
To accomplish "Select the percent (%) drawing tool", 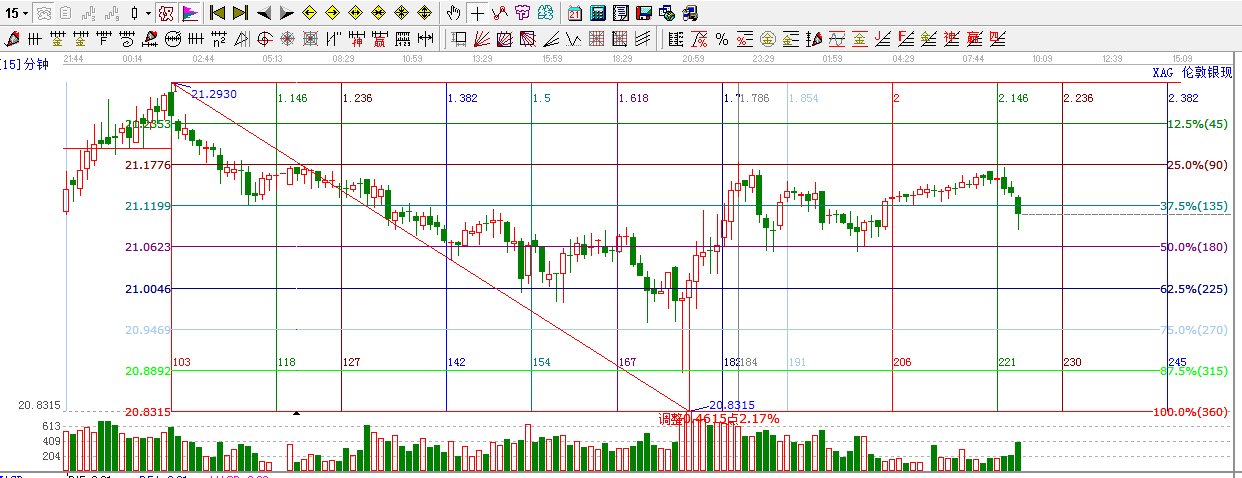I will [722, 39].
